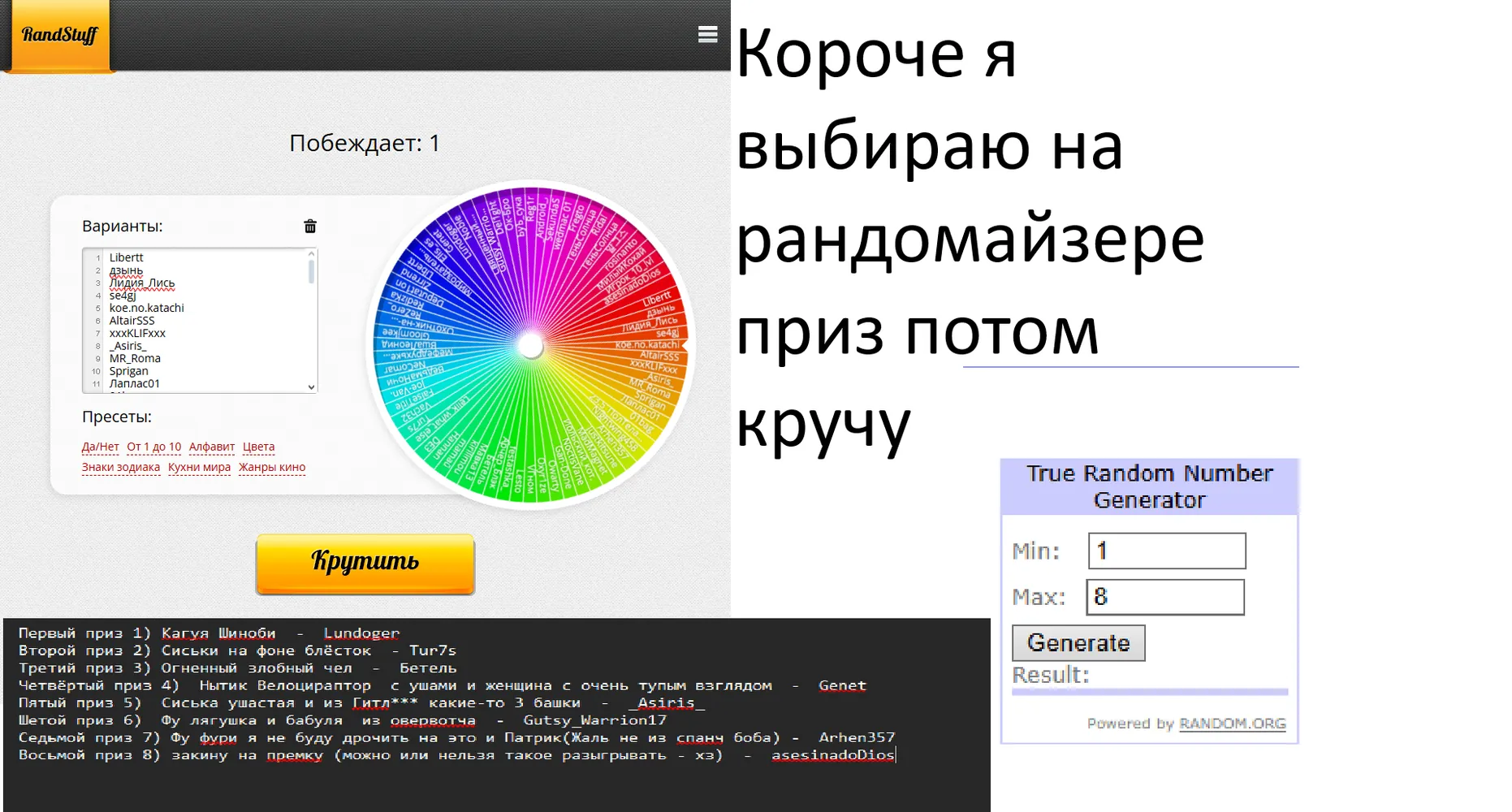The height and width of the screenshot is (812, 1512).
Task: Click the 'xxxKLIFxxx' line in variants
Action: pos(137,333)
